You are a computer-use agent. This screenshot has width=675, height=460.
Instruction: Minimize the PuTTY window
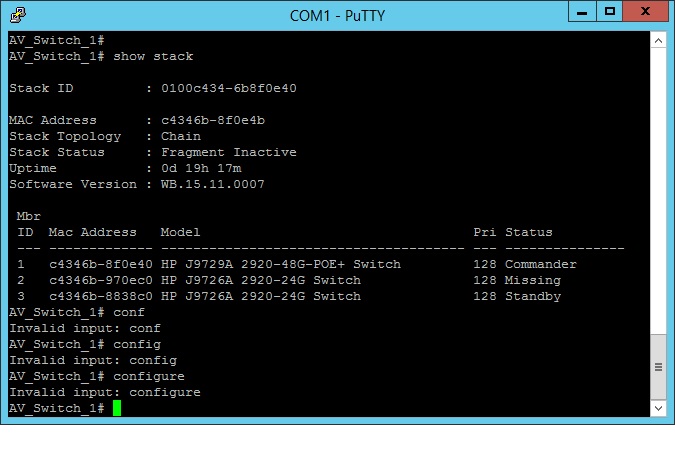tap(580, 13)
